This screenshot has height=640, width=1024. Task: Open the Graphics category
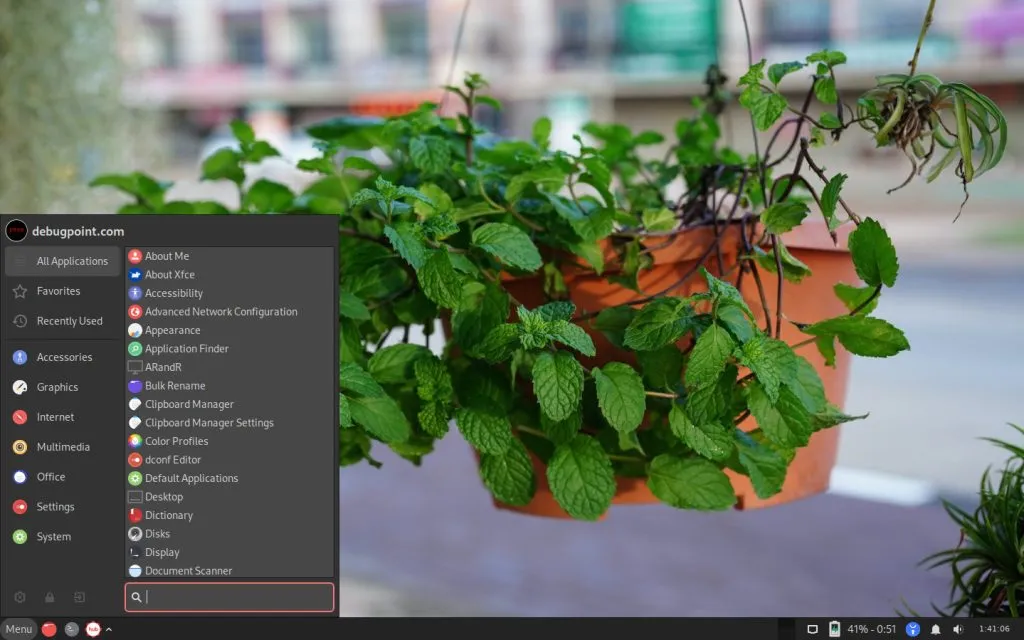[63, 387]
